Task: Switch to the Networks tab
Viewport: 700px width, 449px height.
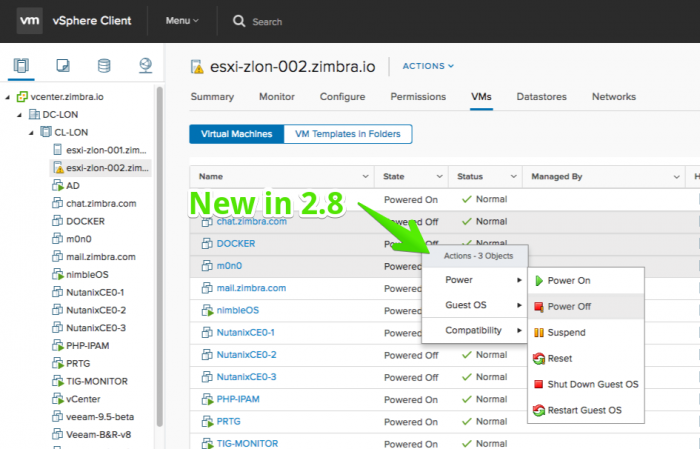Action: point(614,97)
